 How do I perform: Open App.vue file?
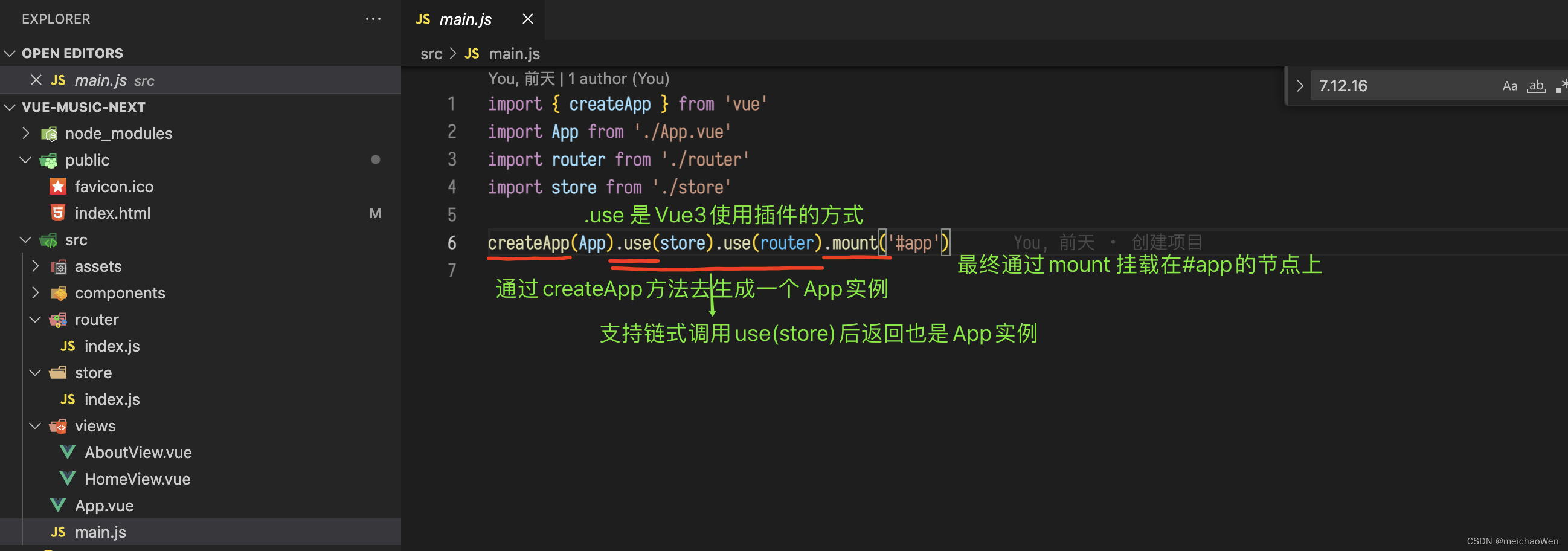click(x=104, y=506)
